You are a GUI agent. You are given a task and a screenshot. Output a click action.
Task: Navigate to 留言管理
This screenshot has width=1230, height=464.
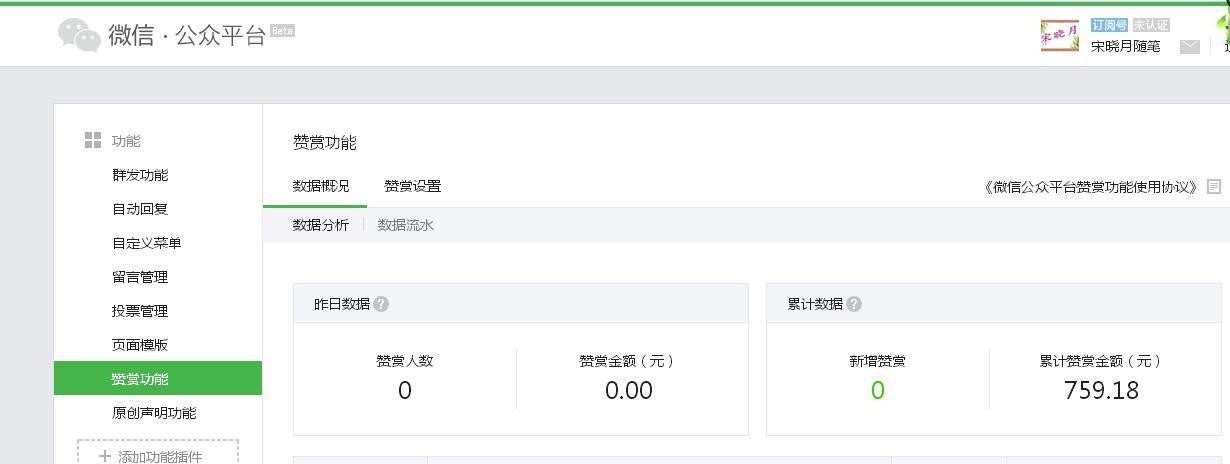pyautogui.click(x=140, y=277)
